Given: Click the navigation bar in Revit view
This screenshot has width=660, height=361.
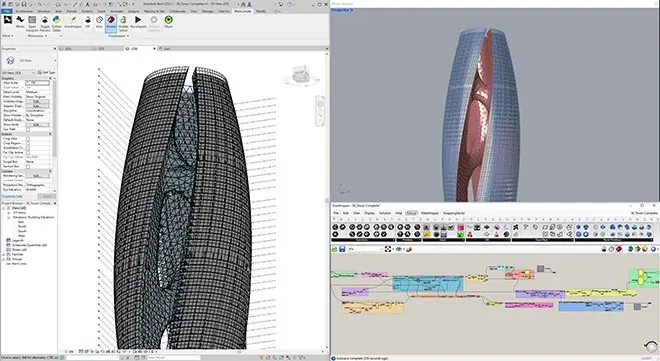Looking at the screenshot, I should (320, 111).
